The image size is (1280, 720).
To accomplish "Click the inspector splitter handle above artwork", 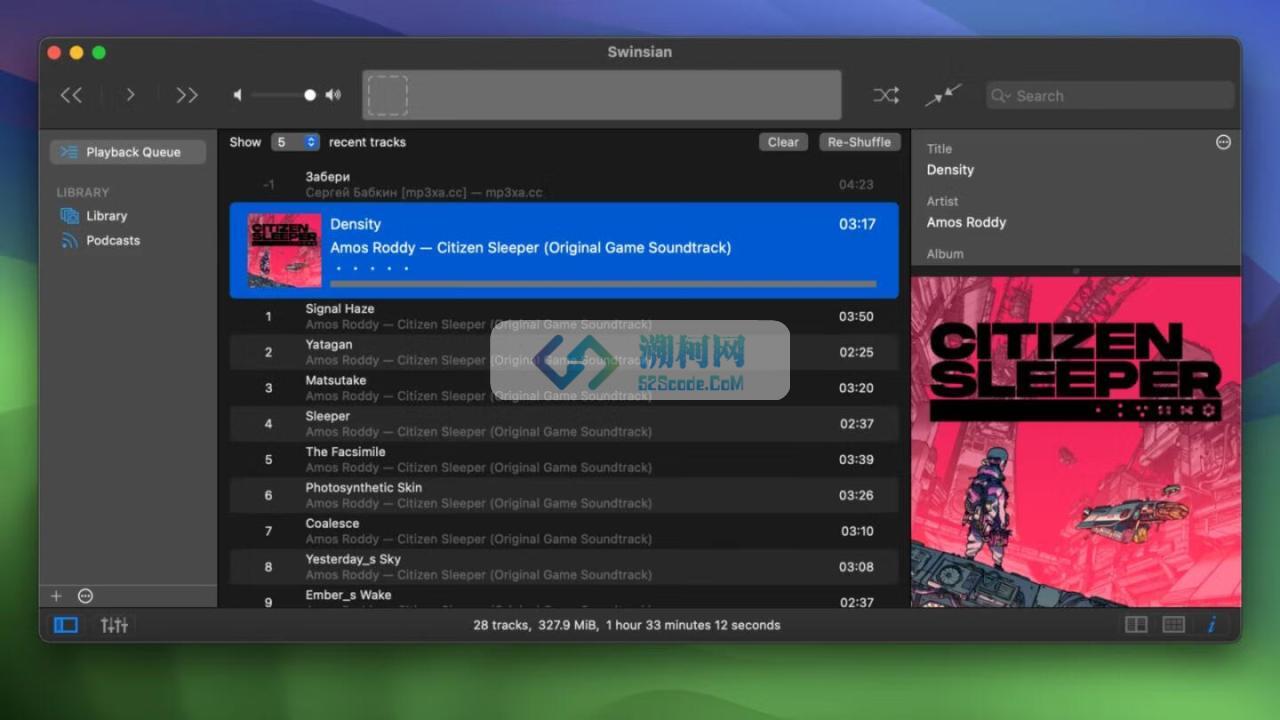I will click(x=1076, y=271).
